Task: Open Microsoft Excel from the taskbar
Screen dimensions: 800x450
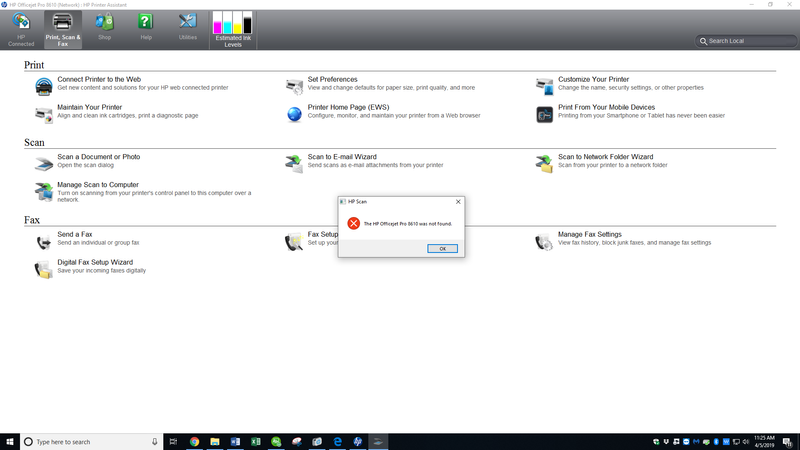Action: [x=256, y=442]
